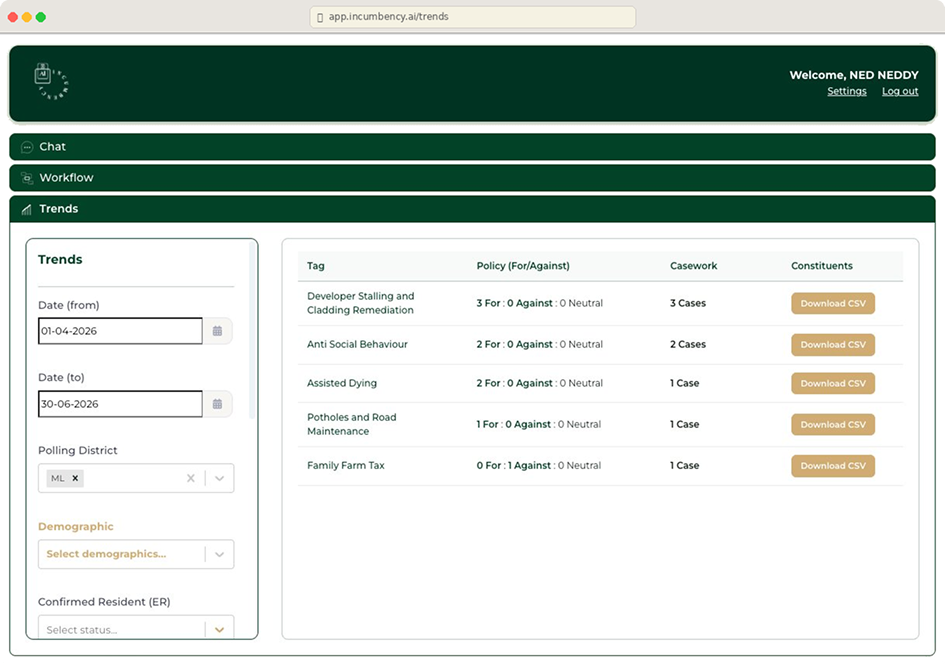Click the '2 Cases' casework cell
This screenshot has height=665, width=945.
(x=688, y=344)
